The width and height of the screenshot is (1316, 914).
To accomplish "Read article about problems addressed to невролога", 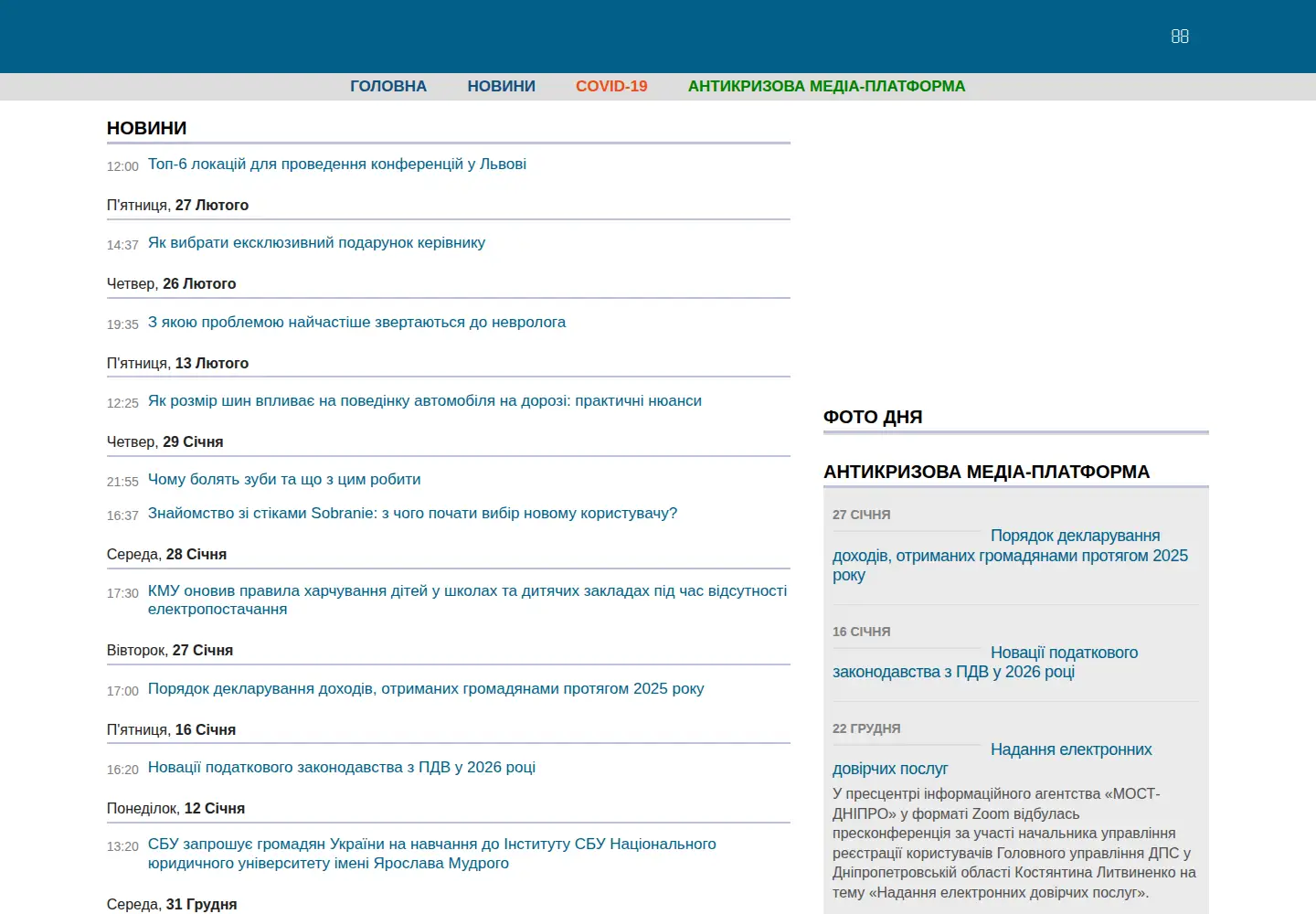I will coord(356,323).
